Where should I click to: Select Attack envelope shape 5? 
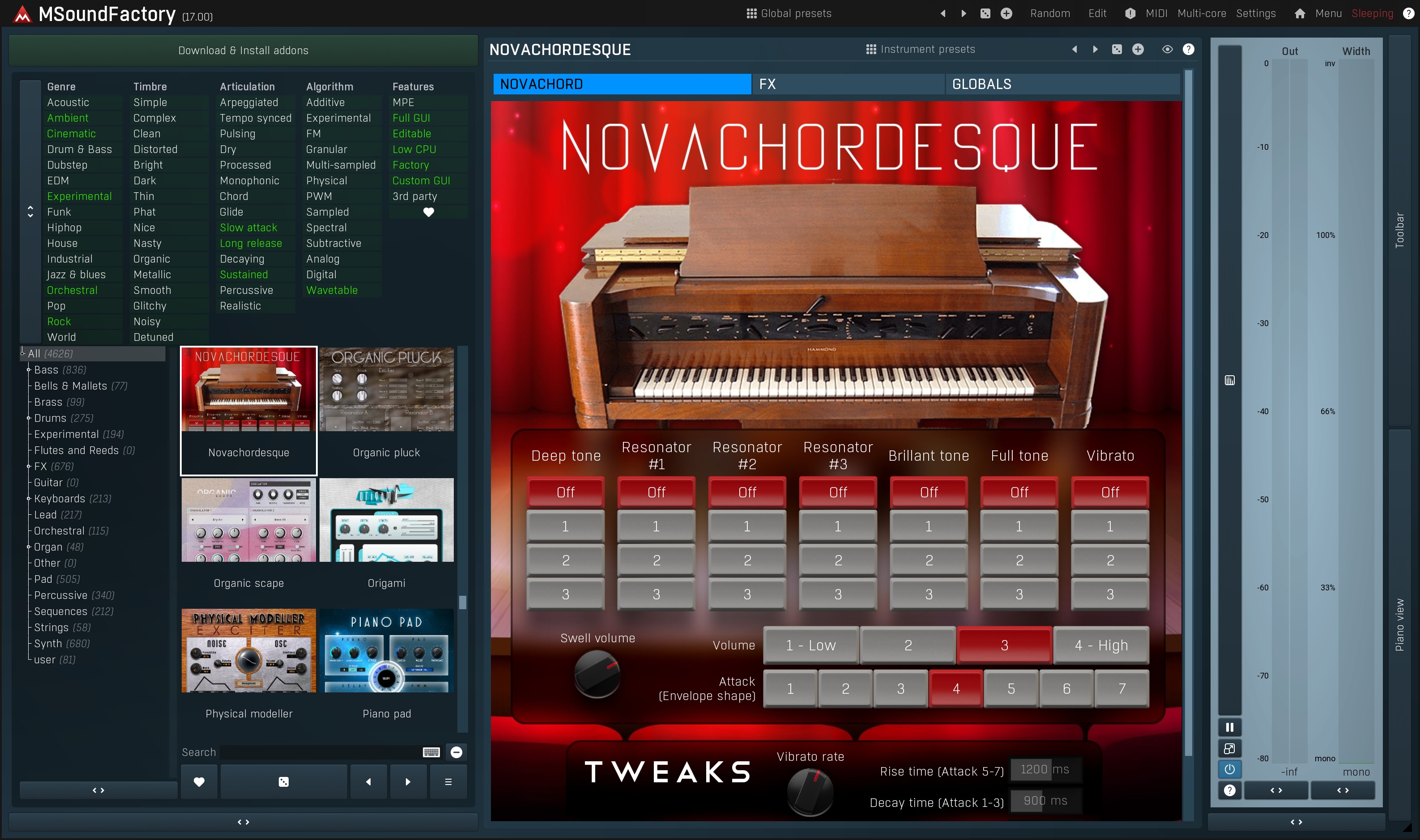coord(1011,688)
